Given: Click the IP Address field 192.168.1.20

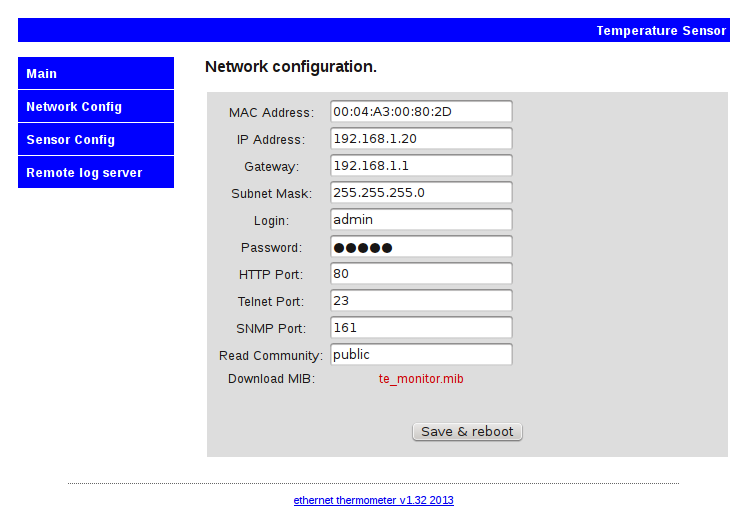Looking at the screenshot, I should click(421, 139).
